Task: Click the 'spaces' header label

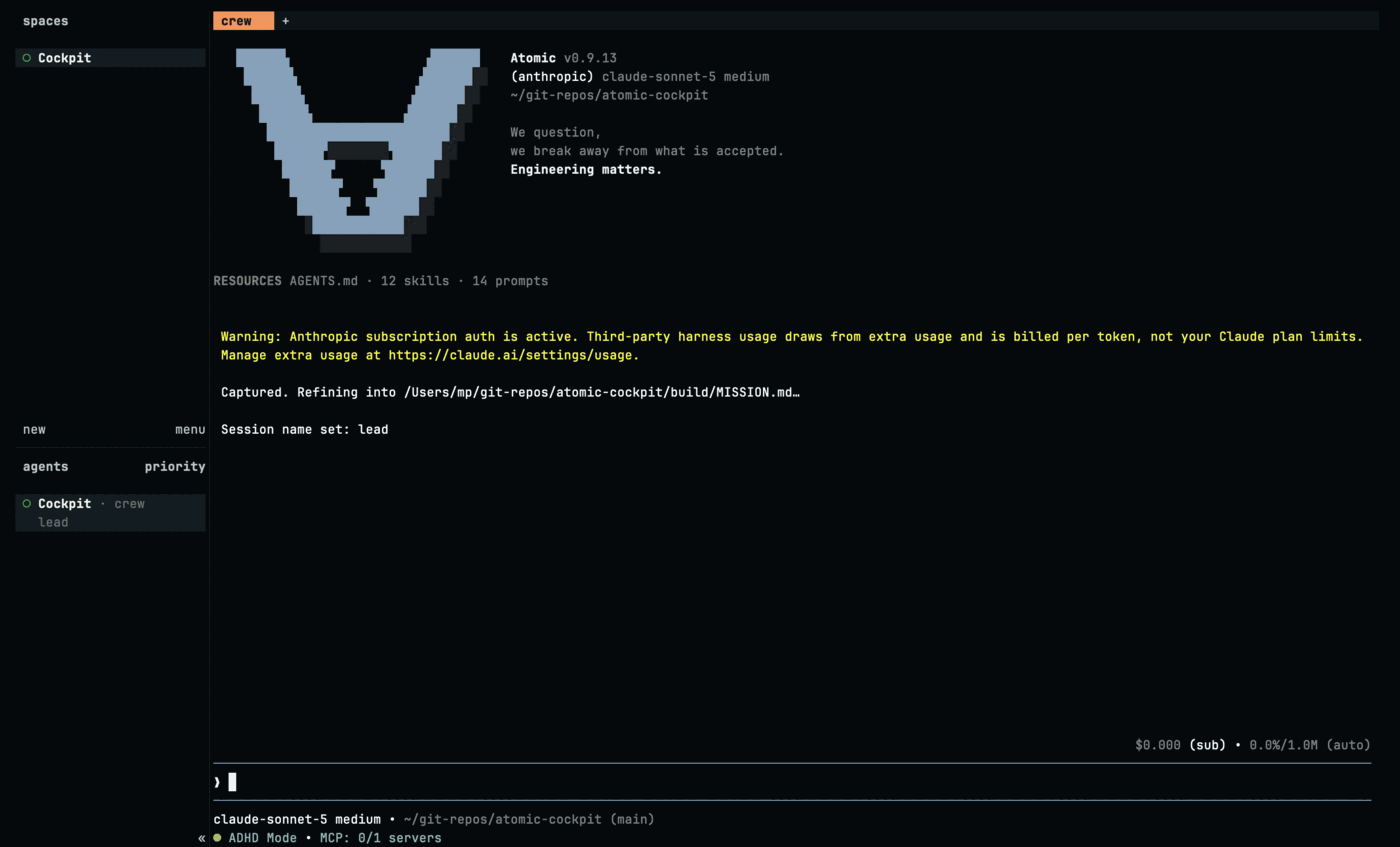Action: point(46,21)
